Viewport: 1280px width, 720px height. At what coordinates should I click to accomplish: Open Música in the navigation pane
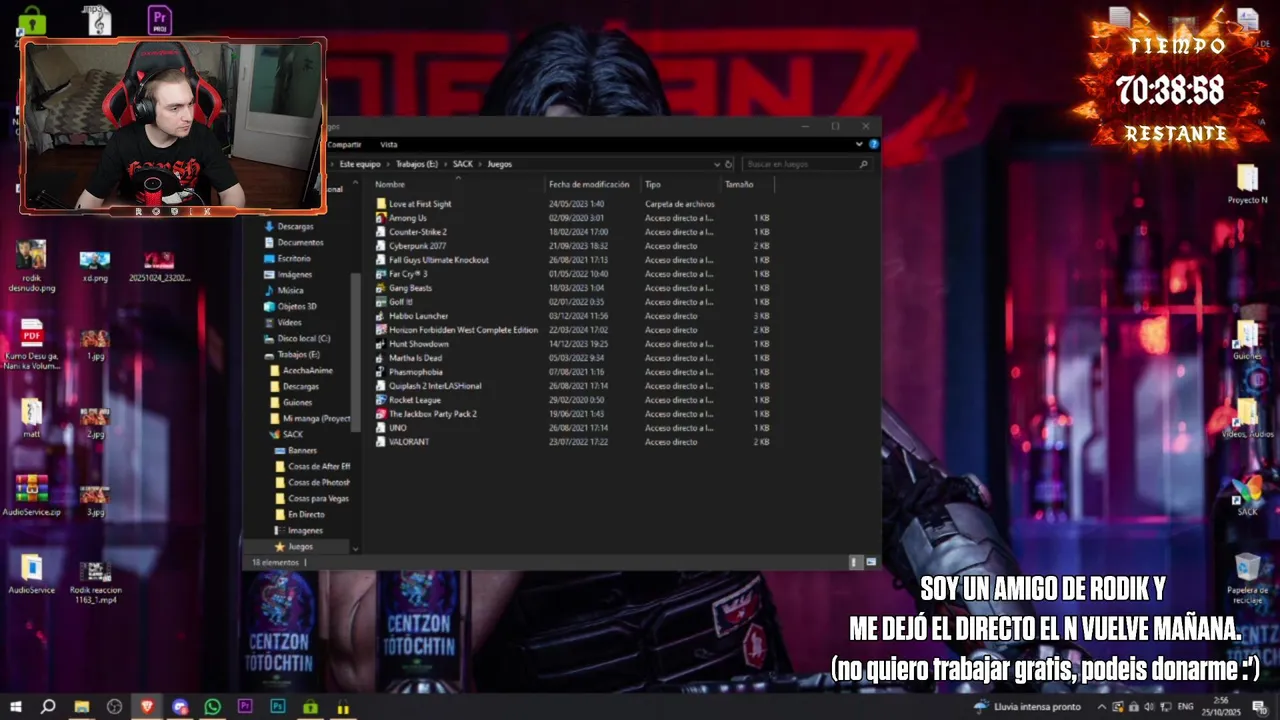[290, 291]
